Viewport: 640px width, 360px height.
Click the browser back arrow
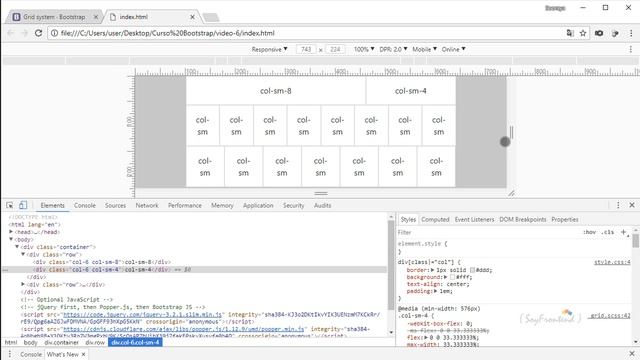tap(11, 33)
